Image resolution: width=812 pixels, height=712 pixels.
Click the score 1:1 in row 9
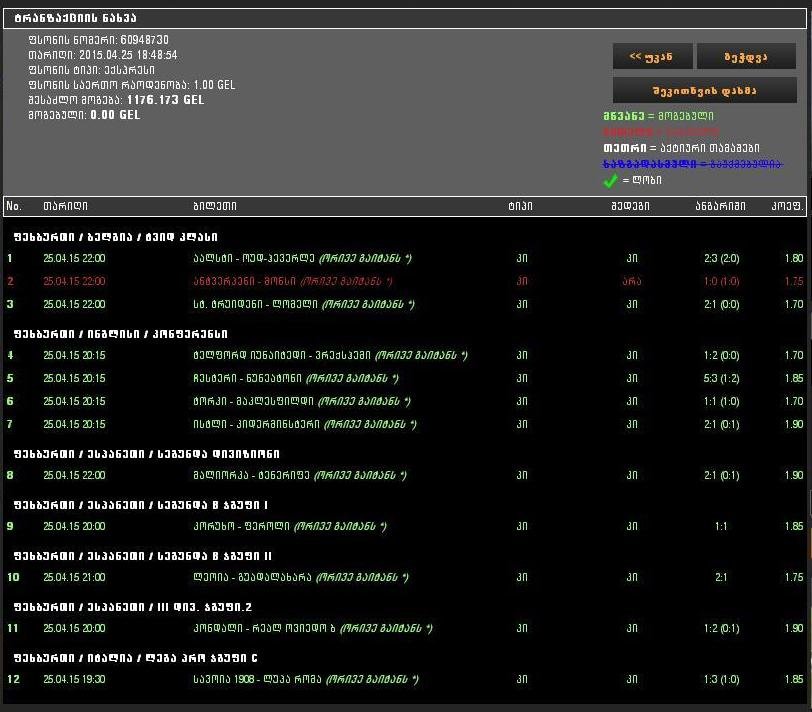[721, 527]
